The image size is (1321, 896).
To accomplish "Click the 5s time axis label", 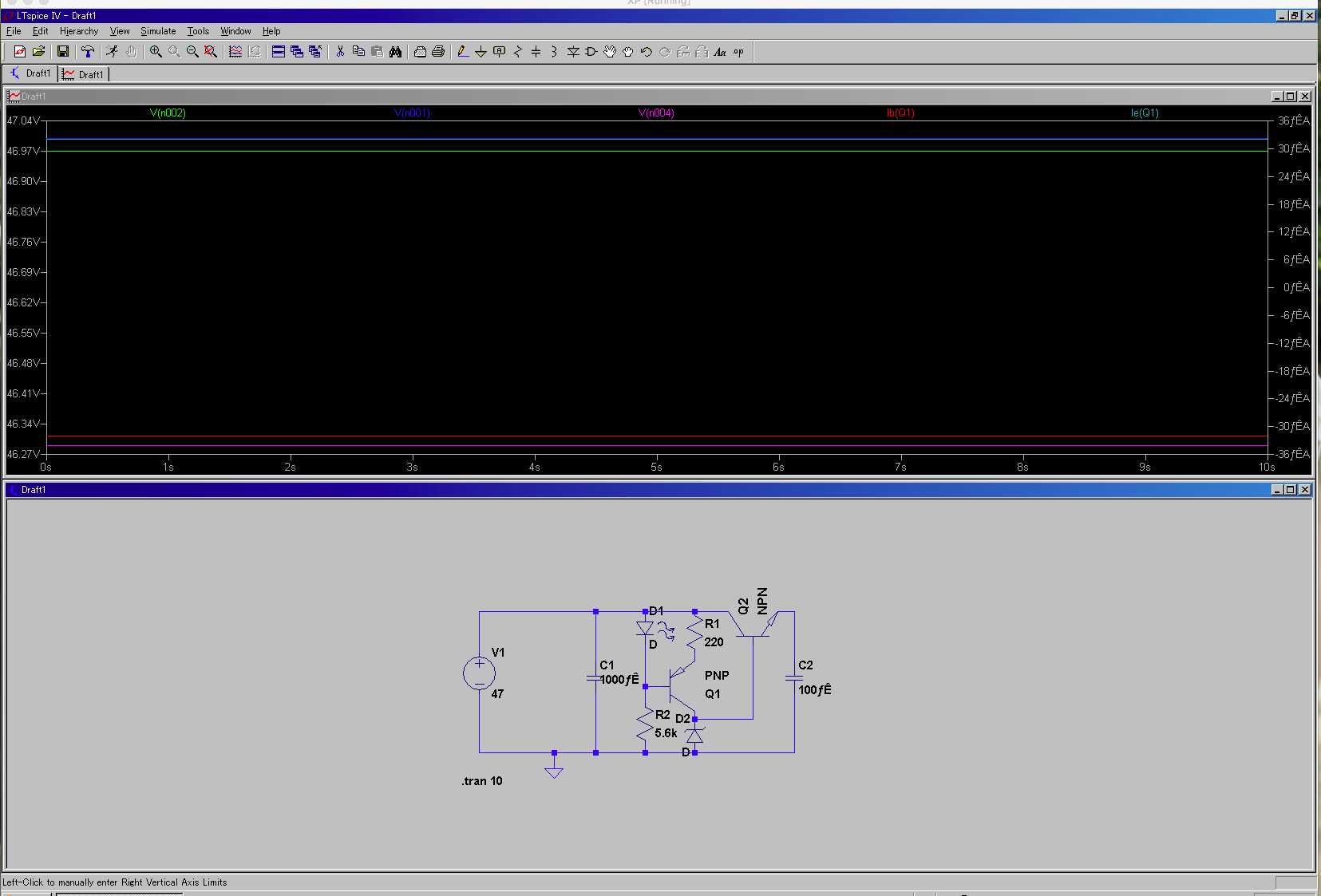I will (656, 468).
